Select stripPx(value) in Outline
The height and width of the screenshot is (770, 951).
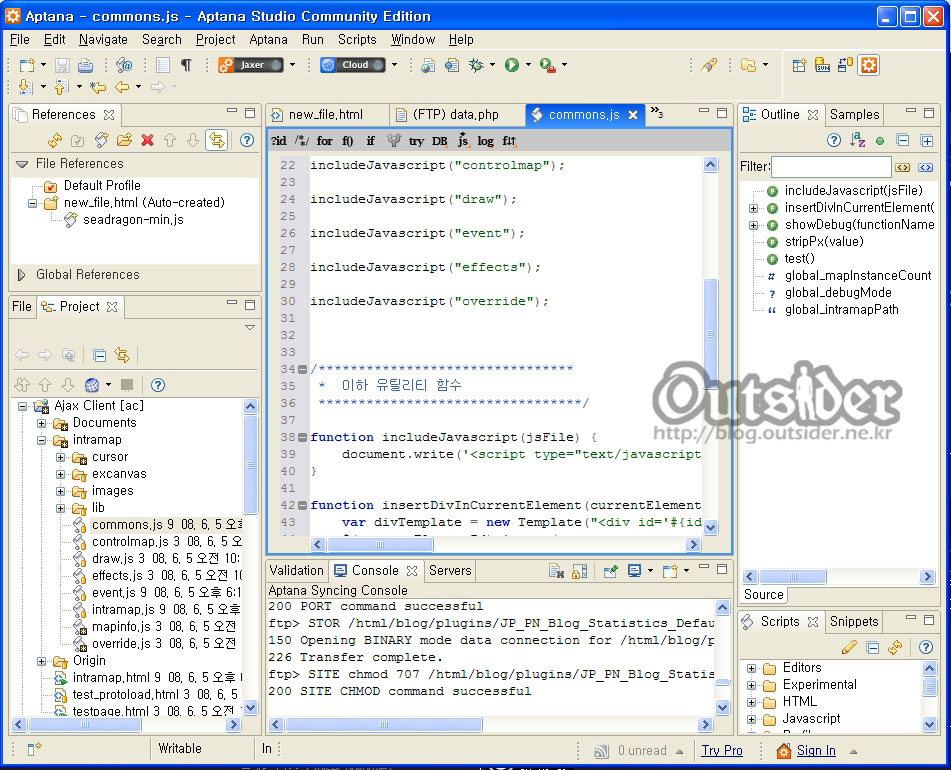pyautogui.click(x=824, y=241)
